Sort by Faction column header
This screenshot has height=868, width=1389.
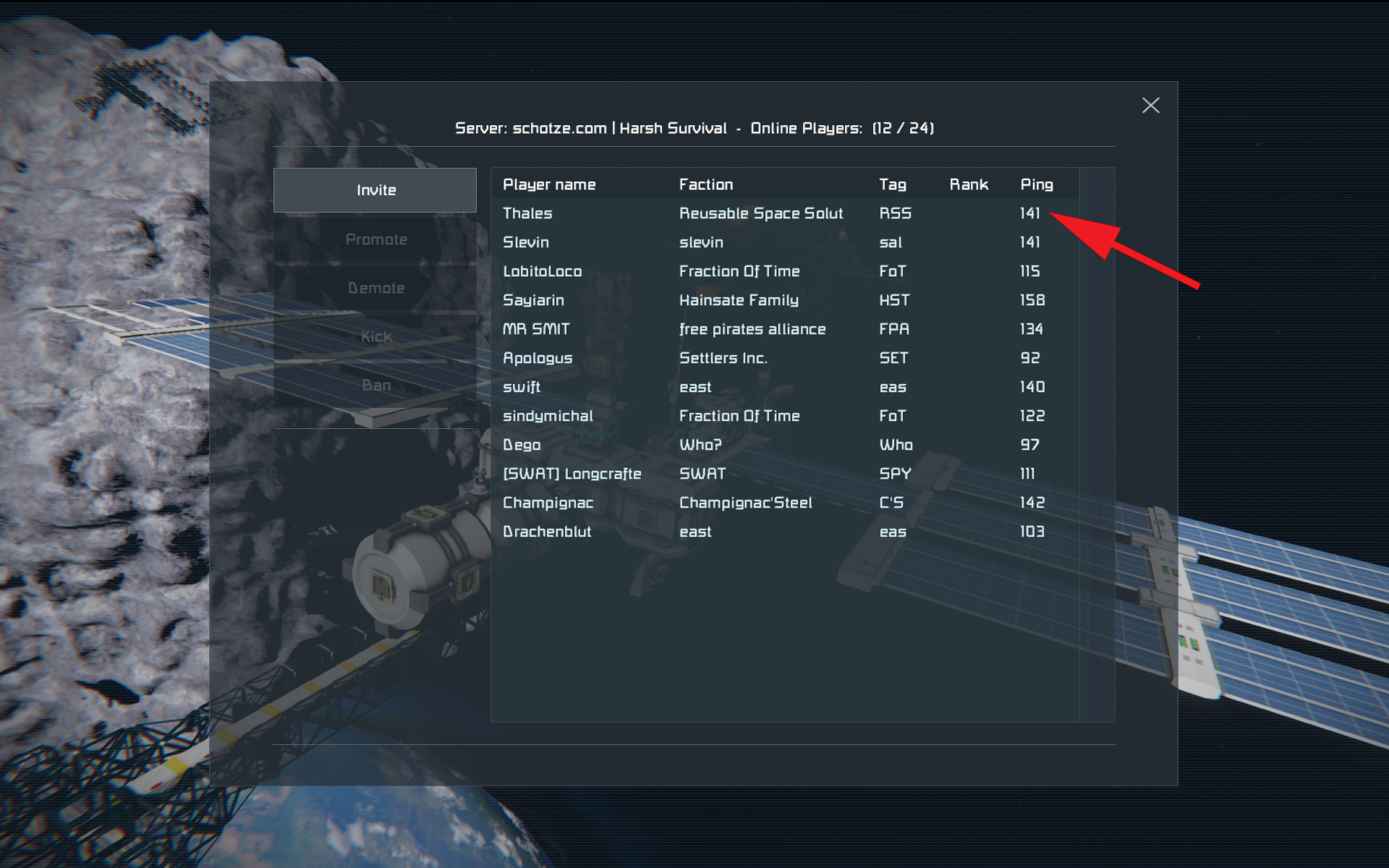click(705, 184)
